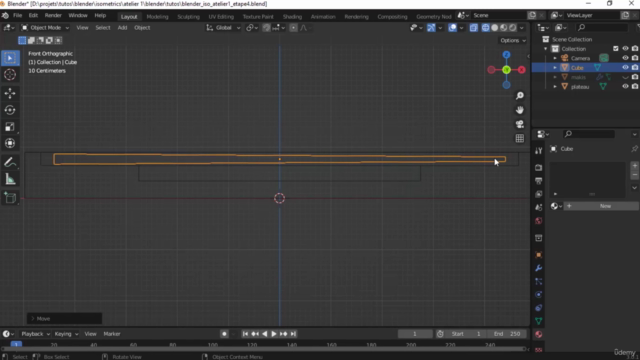The height and width of the screenshot is (360, 640).
Task: Open the World properties tab
Action: pos(538,221)
